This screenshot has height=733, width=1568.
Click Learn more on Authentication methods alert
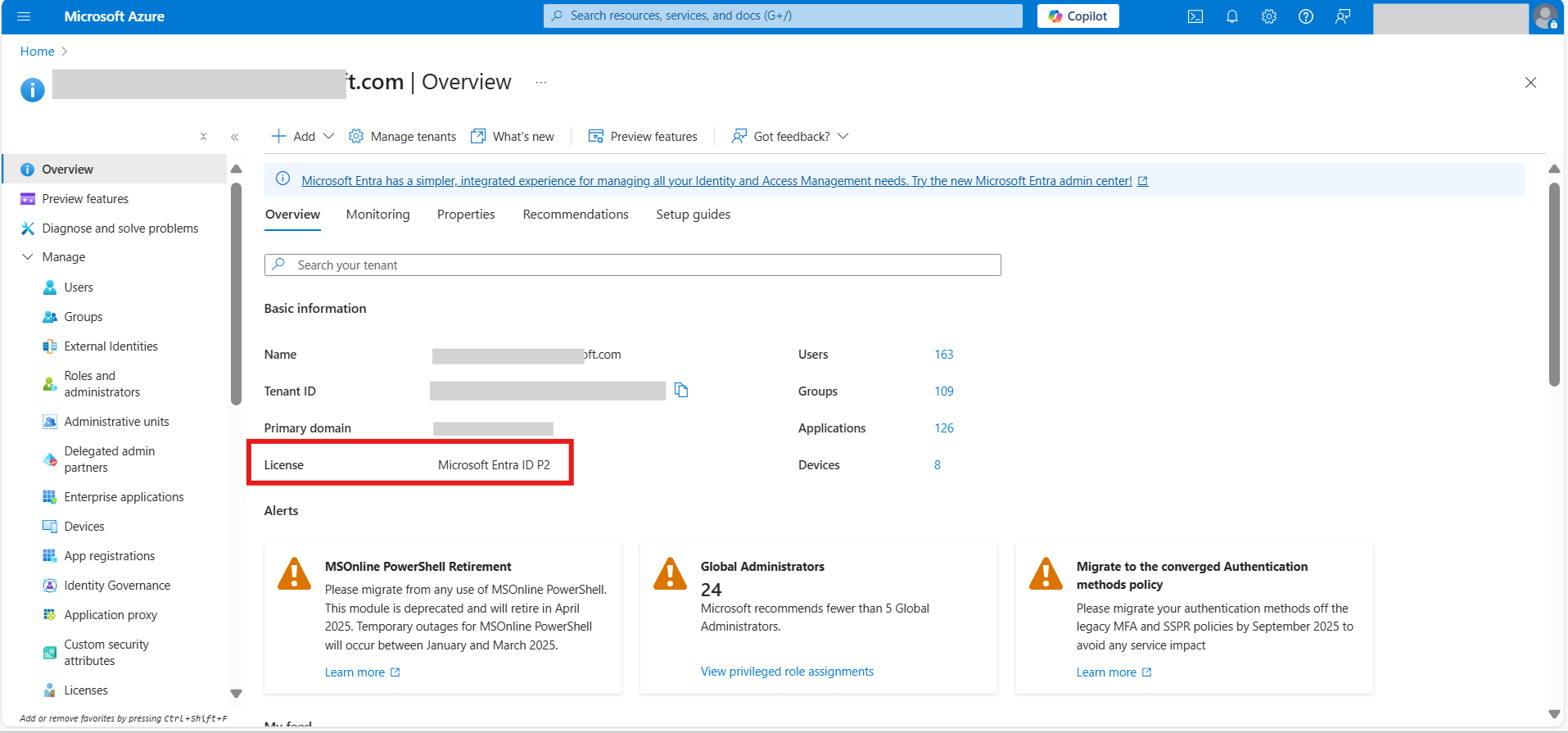click(x=1114, y=672)
